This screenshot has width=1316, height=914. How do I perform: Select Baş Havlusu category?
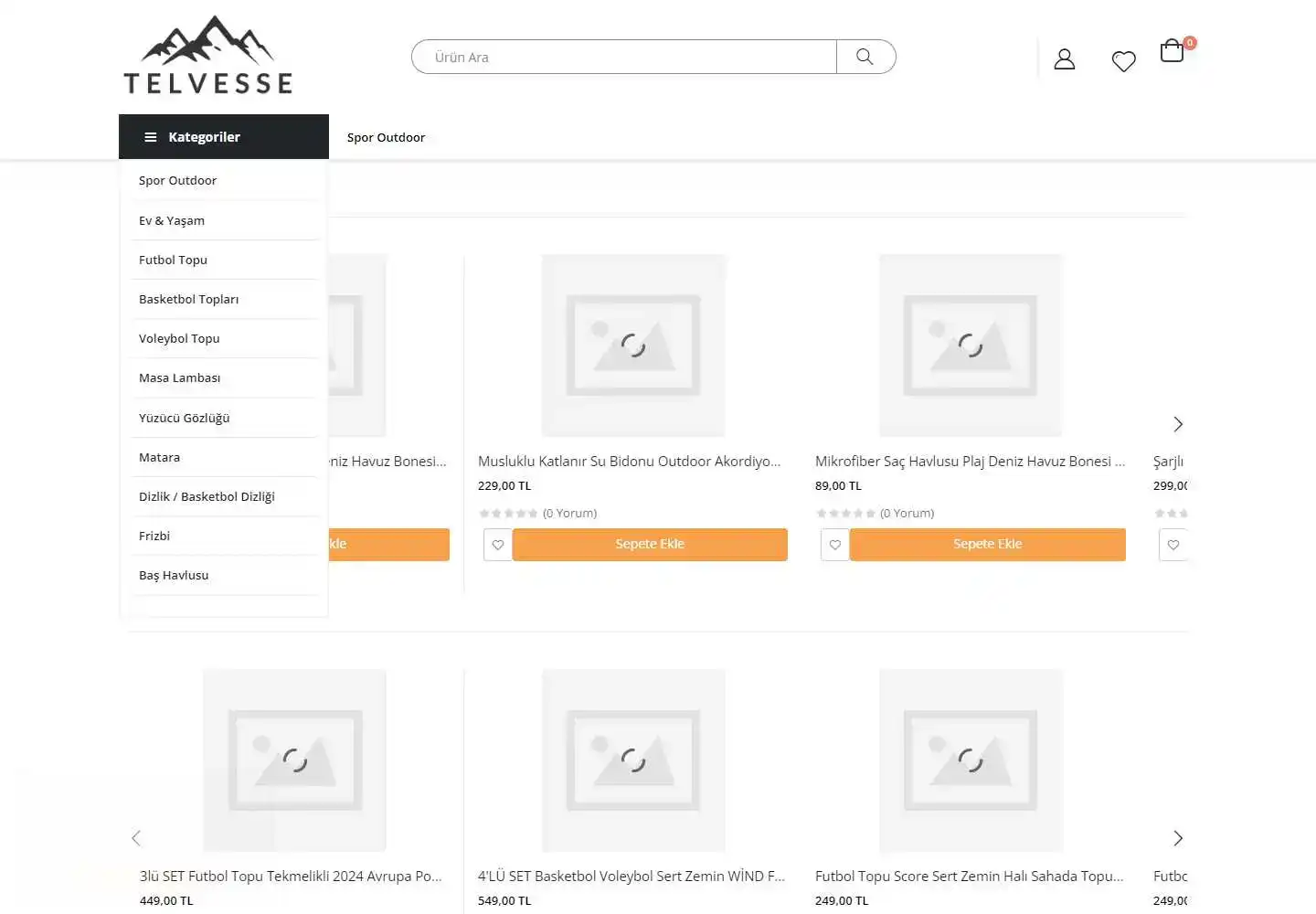[224, 575]
